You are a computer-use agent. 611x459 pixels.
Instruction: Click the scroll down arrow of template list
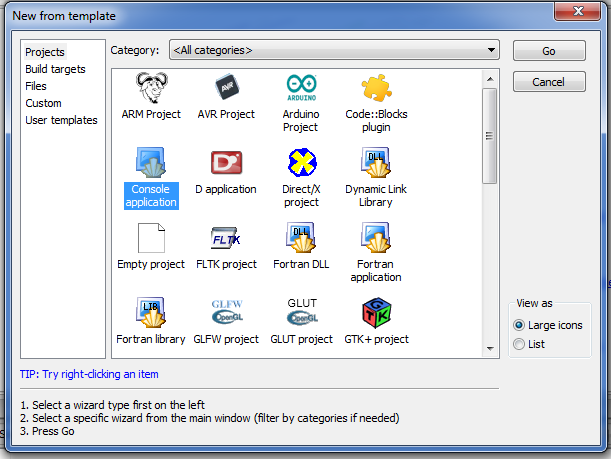click(490, 349)
